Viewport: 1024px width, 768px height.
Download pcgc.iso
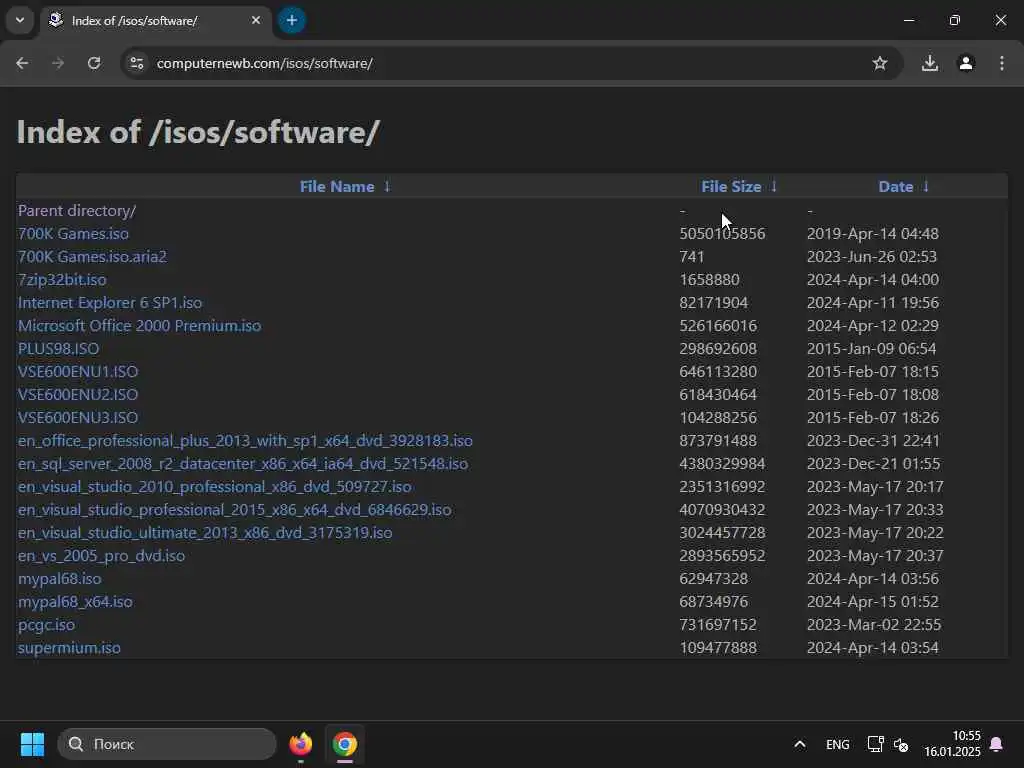pyautogui.click(x=46, y=625)
